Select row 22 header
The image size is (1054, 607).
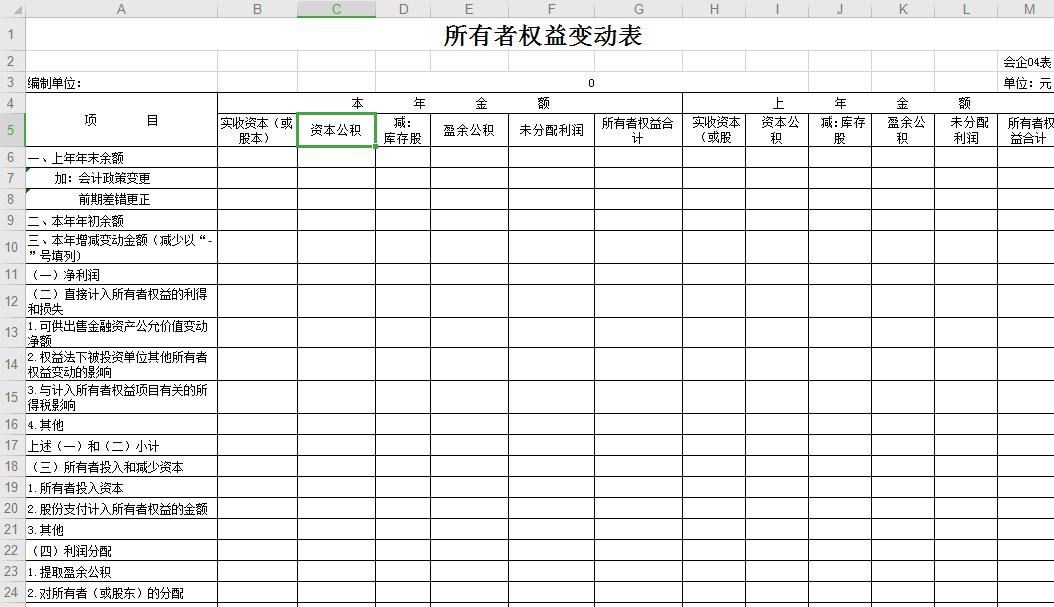tap(12, 551)
